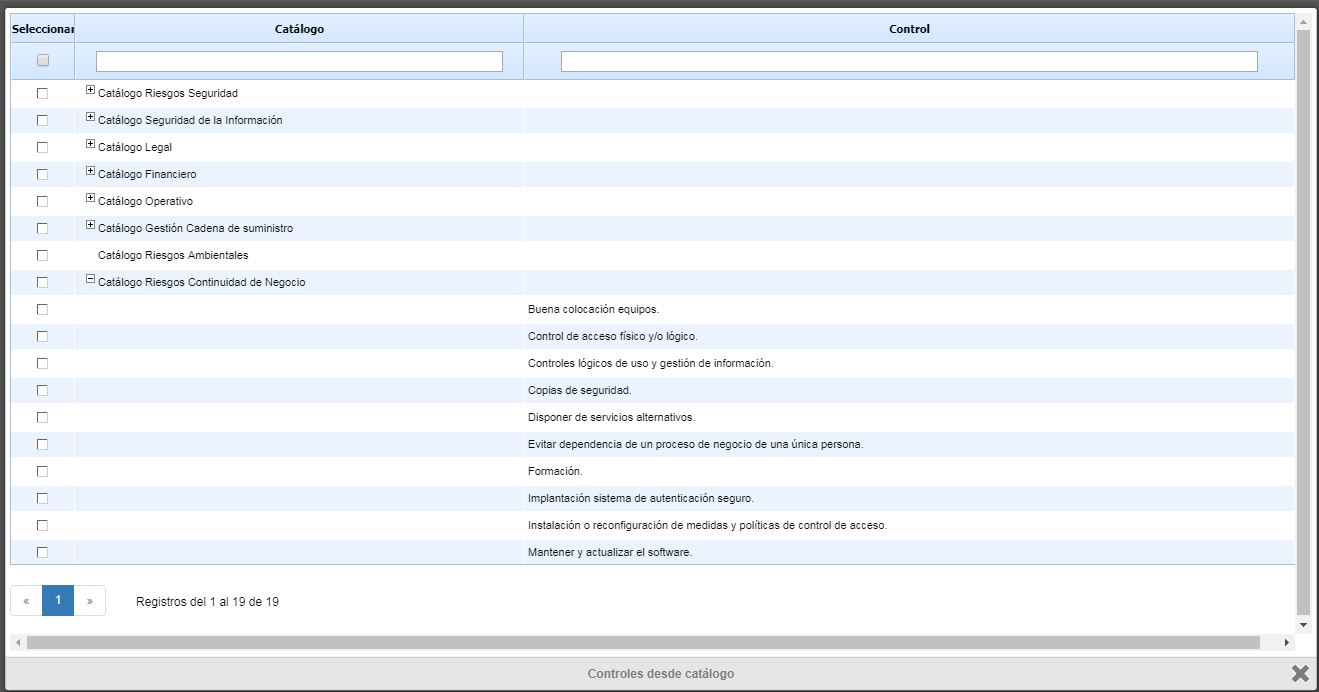Check the box for Copias de seguridad
Screen dimensions: 1319x692
42,390
